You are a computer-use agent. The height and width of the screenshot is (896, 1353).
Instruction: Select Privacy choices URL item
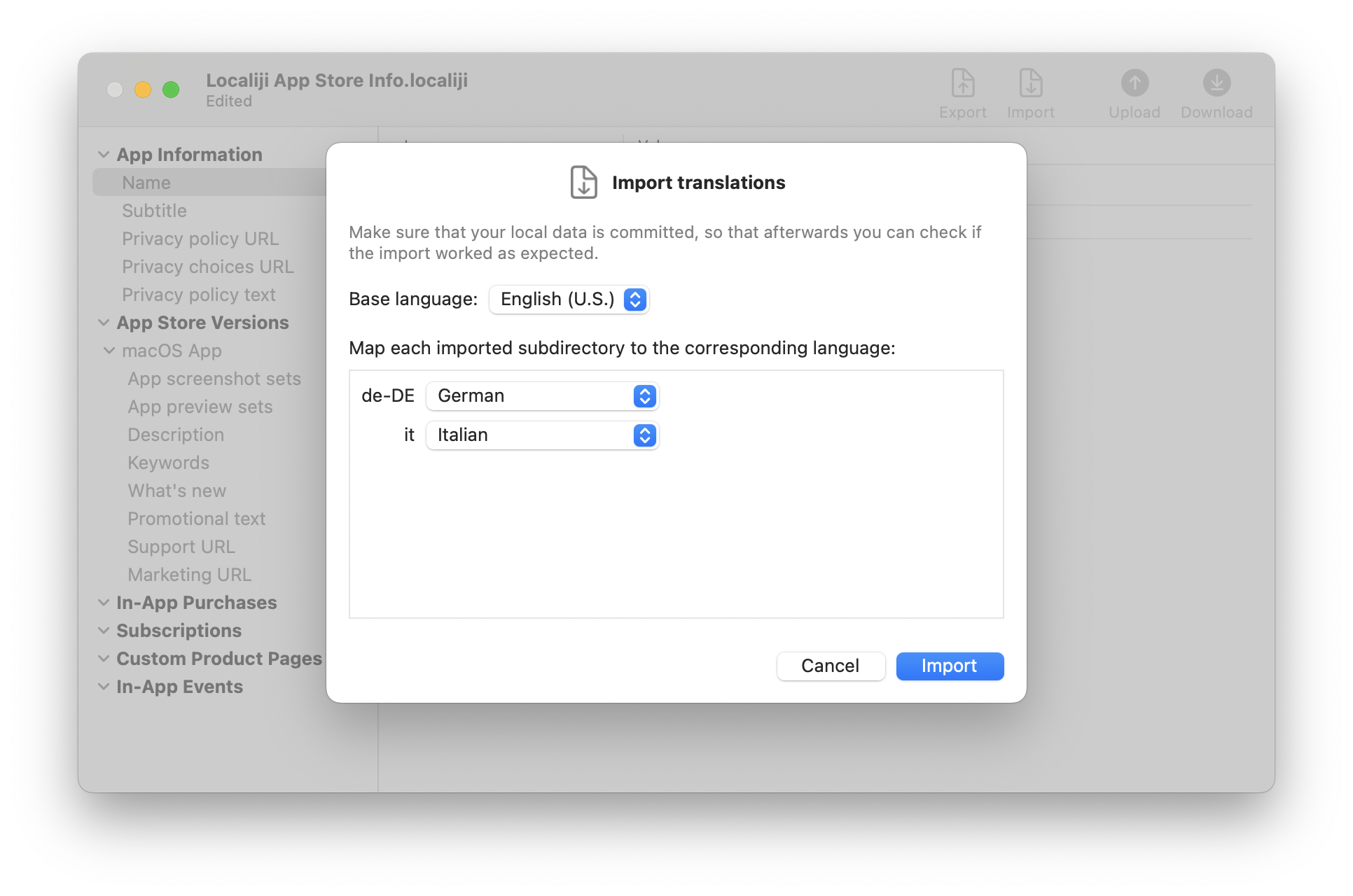[x=208, y=266]
